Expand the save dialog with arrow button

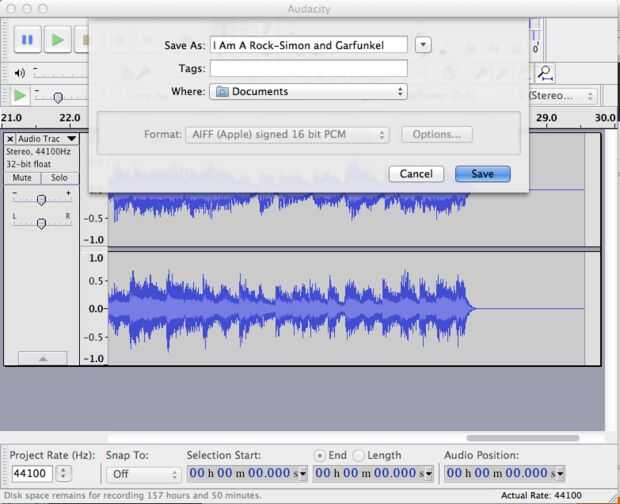[423, 45]
